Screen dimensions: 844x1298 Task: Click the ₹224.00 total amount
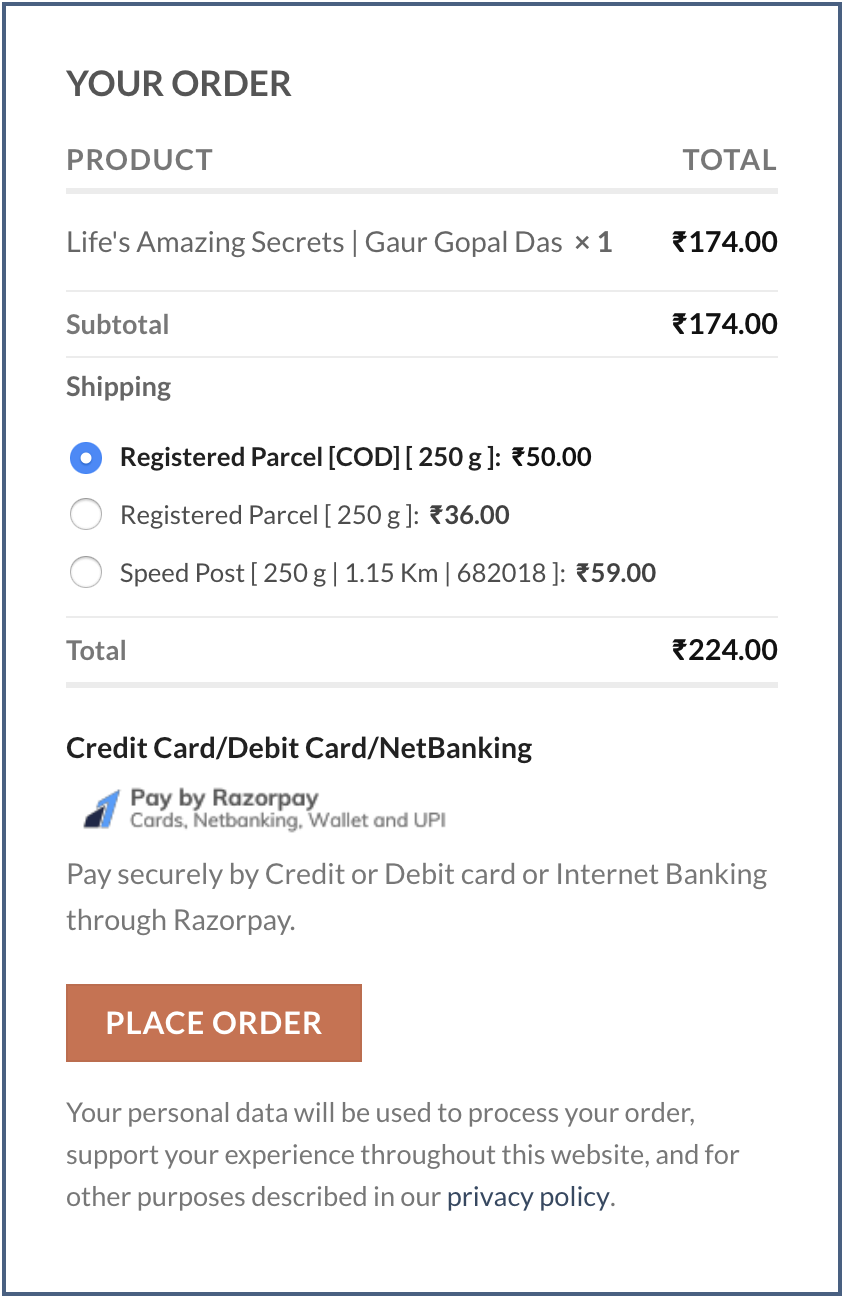(725, 650)
